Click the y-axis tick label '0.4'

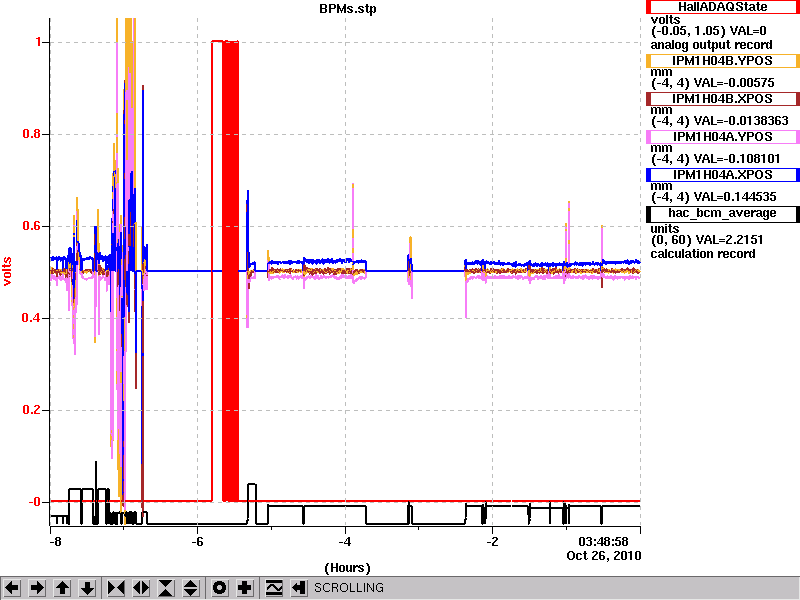[x=33, y=318]
